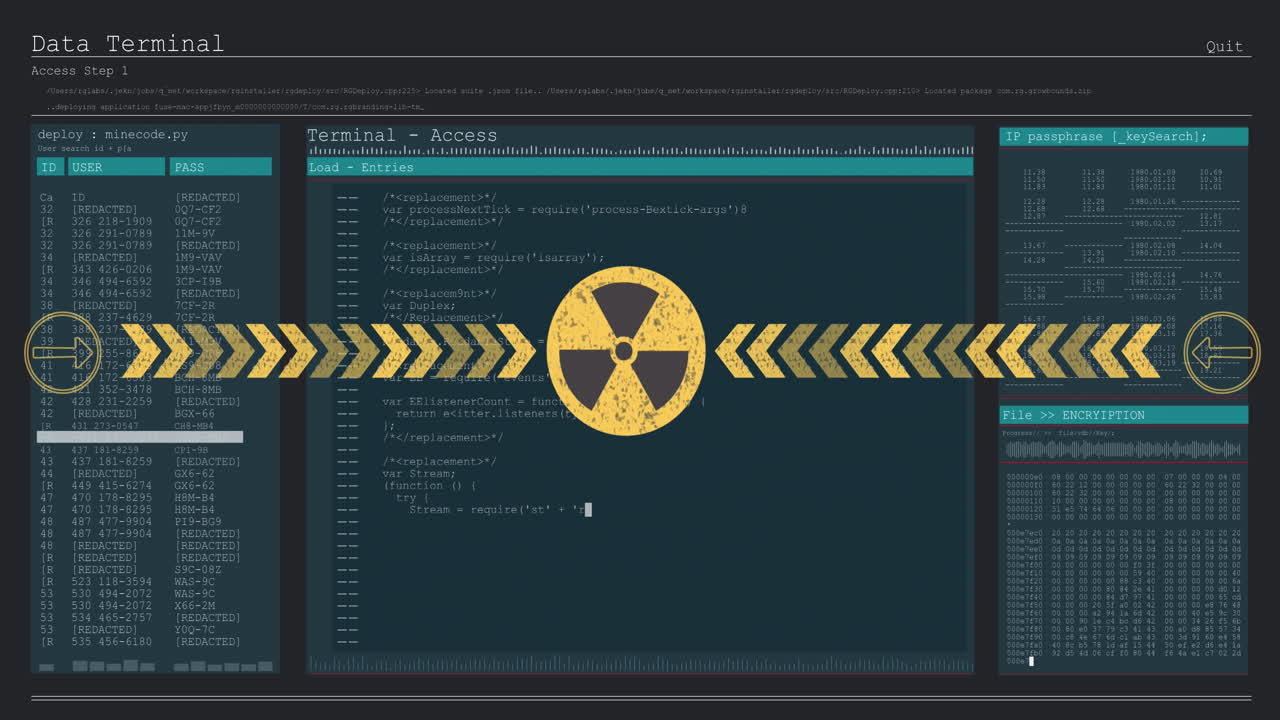Select the left circled arrow icon

(62, 352)
